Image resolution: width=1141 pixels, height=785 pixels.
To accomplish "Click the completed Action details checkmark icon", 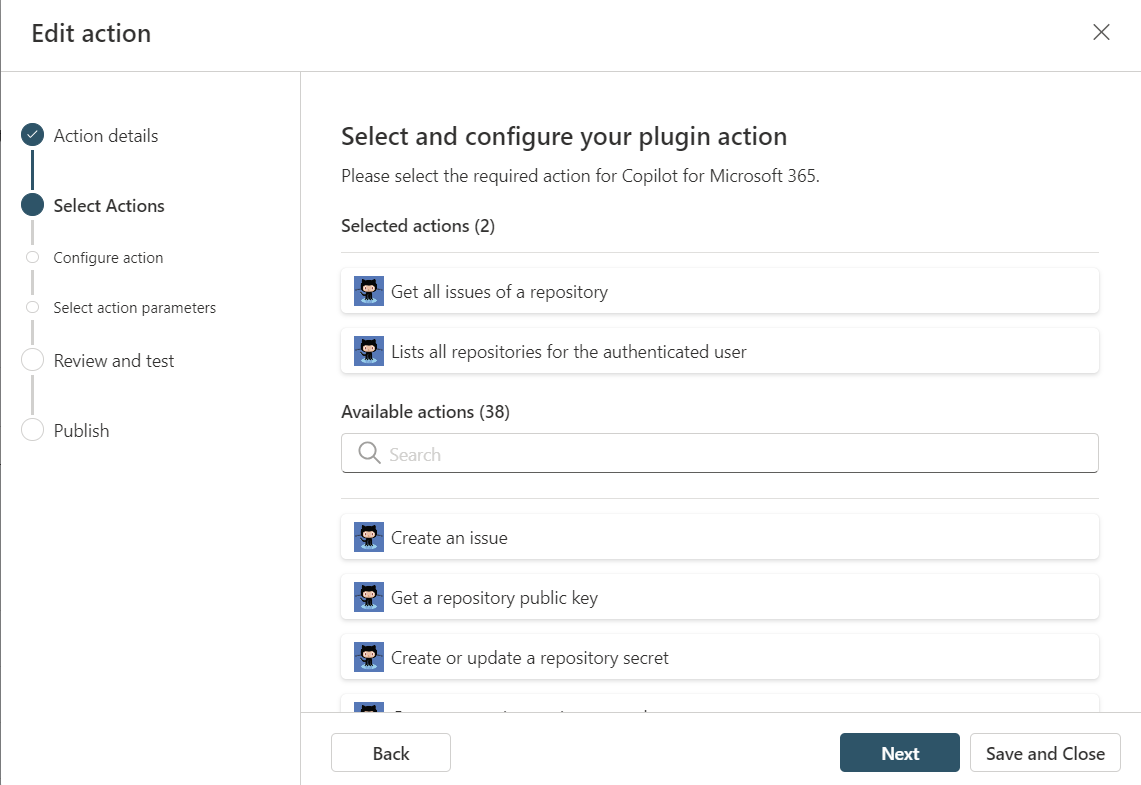I will (x=33, y=135).
